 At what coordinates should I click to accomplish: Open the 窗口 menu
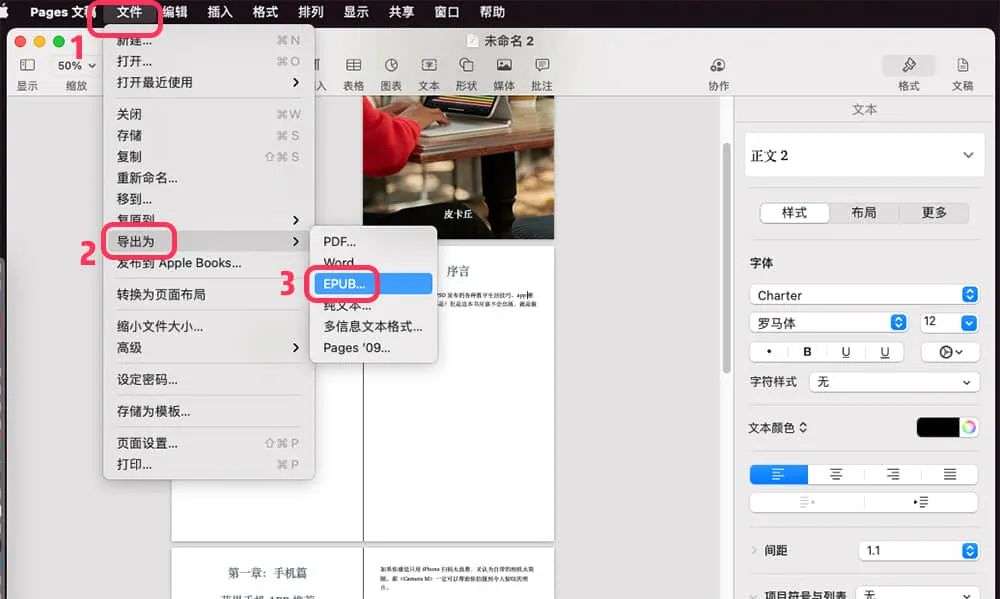click(446, 12)
